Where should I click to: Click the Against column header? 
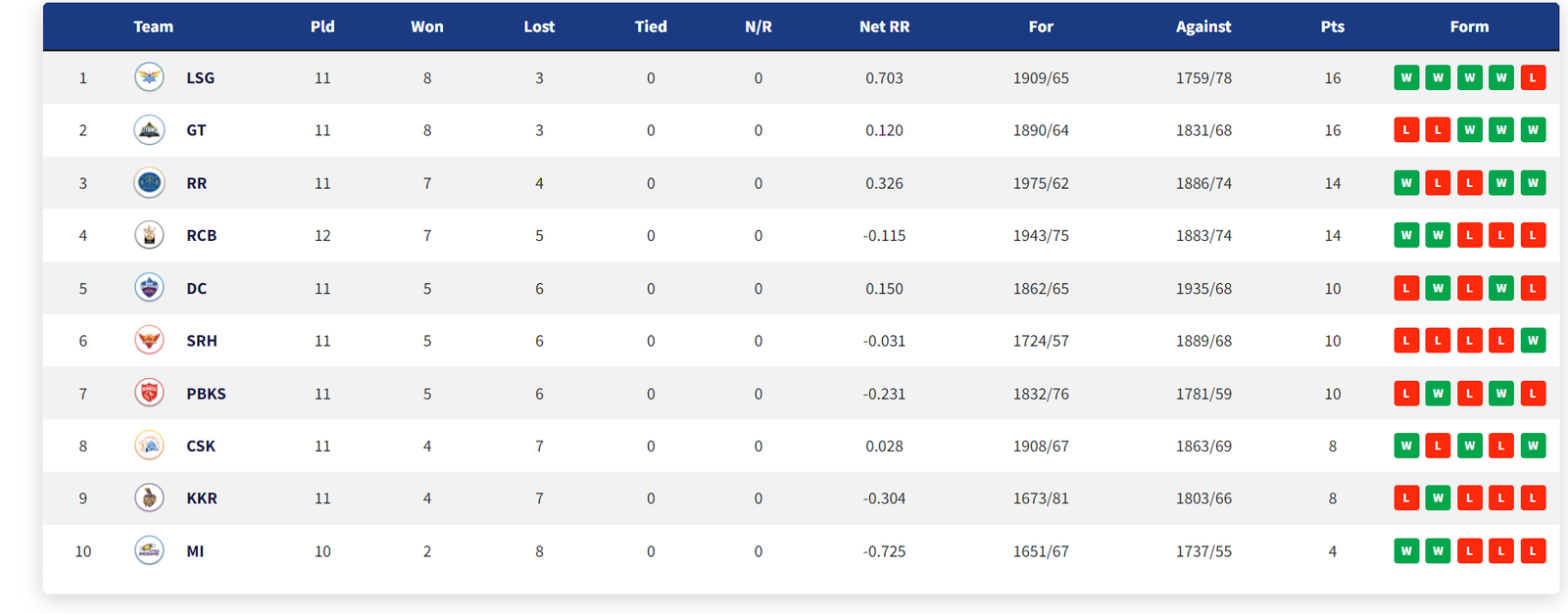pyautogui.click(x=1203, y=26)
